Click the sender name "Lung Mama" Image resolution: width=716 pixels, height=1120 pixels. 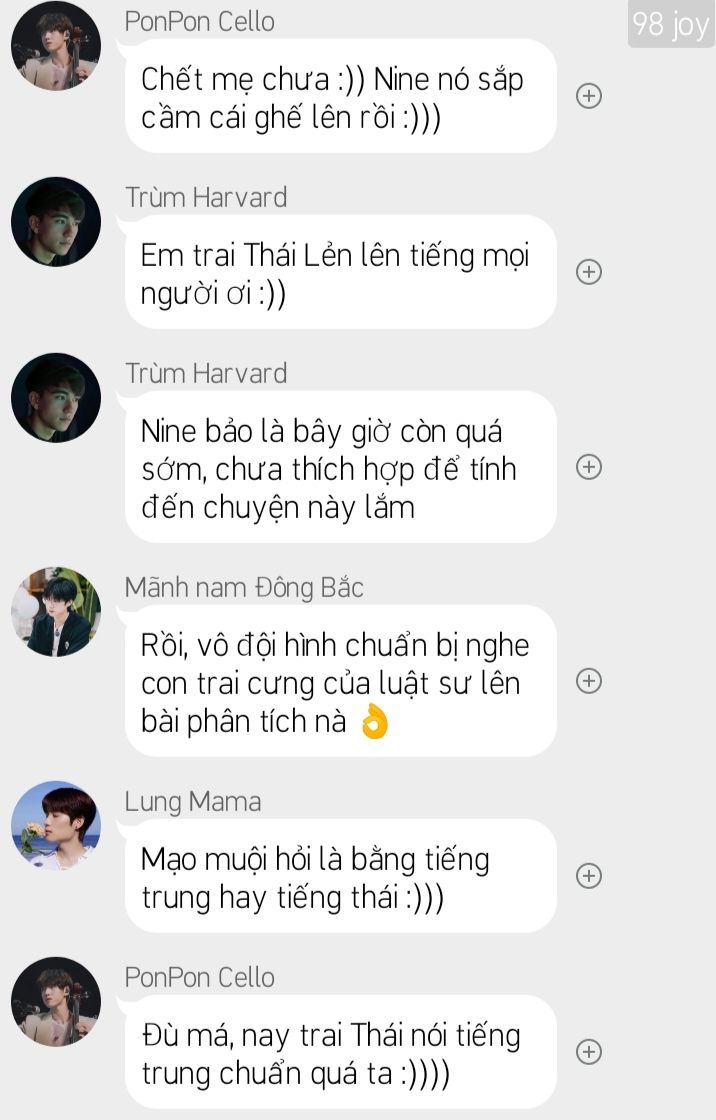coord(193,801)
